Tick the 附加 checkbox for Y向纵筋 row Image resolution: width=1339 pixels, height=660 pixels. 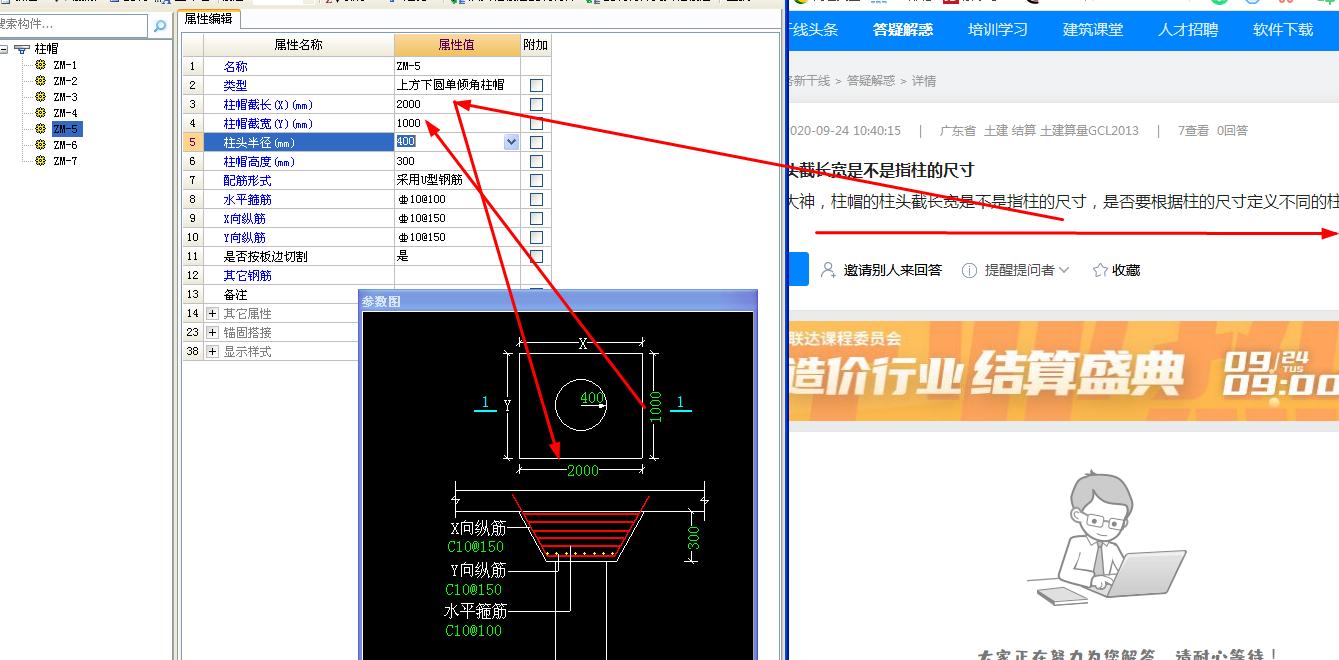[x=537, y=237]
